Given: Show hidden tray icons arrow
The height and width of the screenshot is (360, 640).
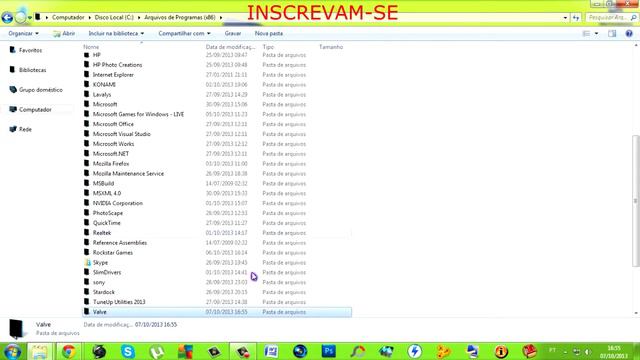Looking at the screenshot, I should tap(565, 352).
